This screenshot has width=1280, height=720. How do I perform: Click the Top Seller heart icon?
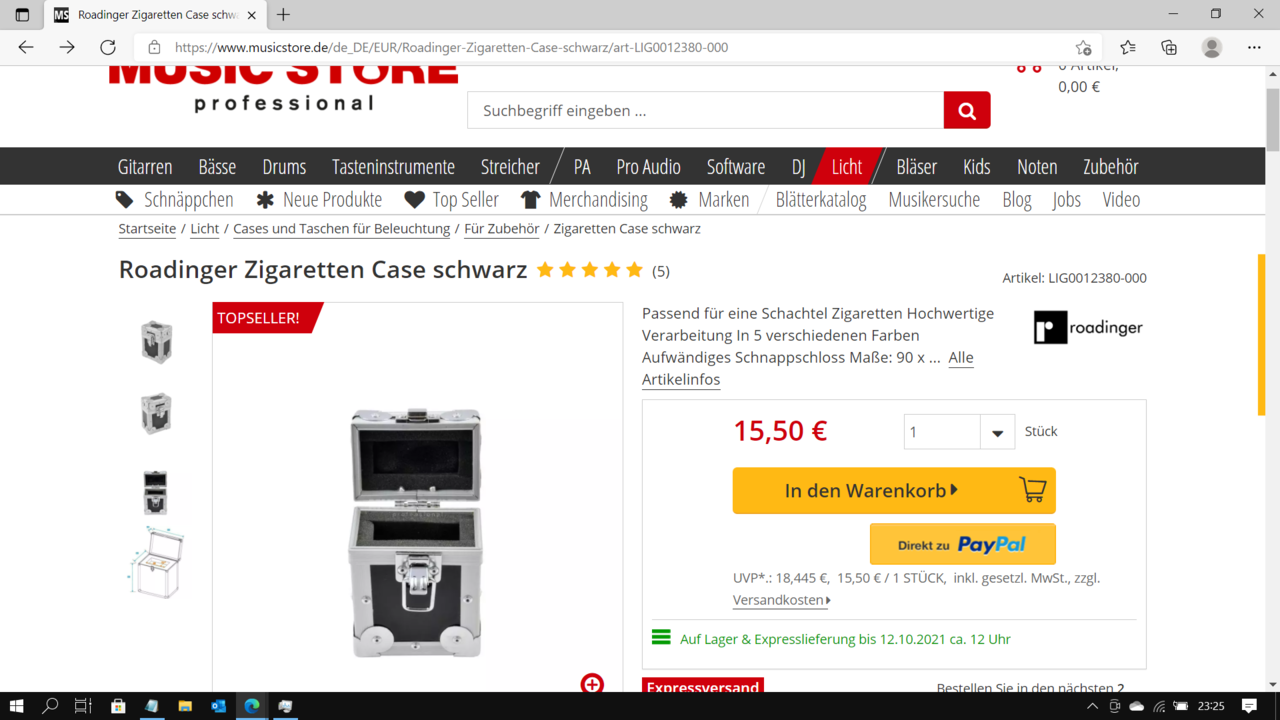pos(415,200)
